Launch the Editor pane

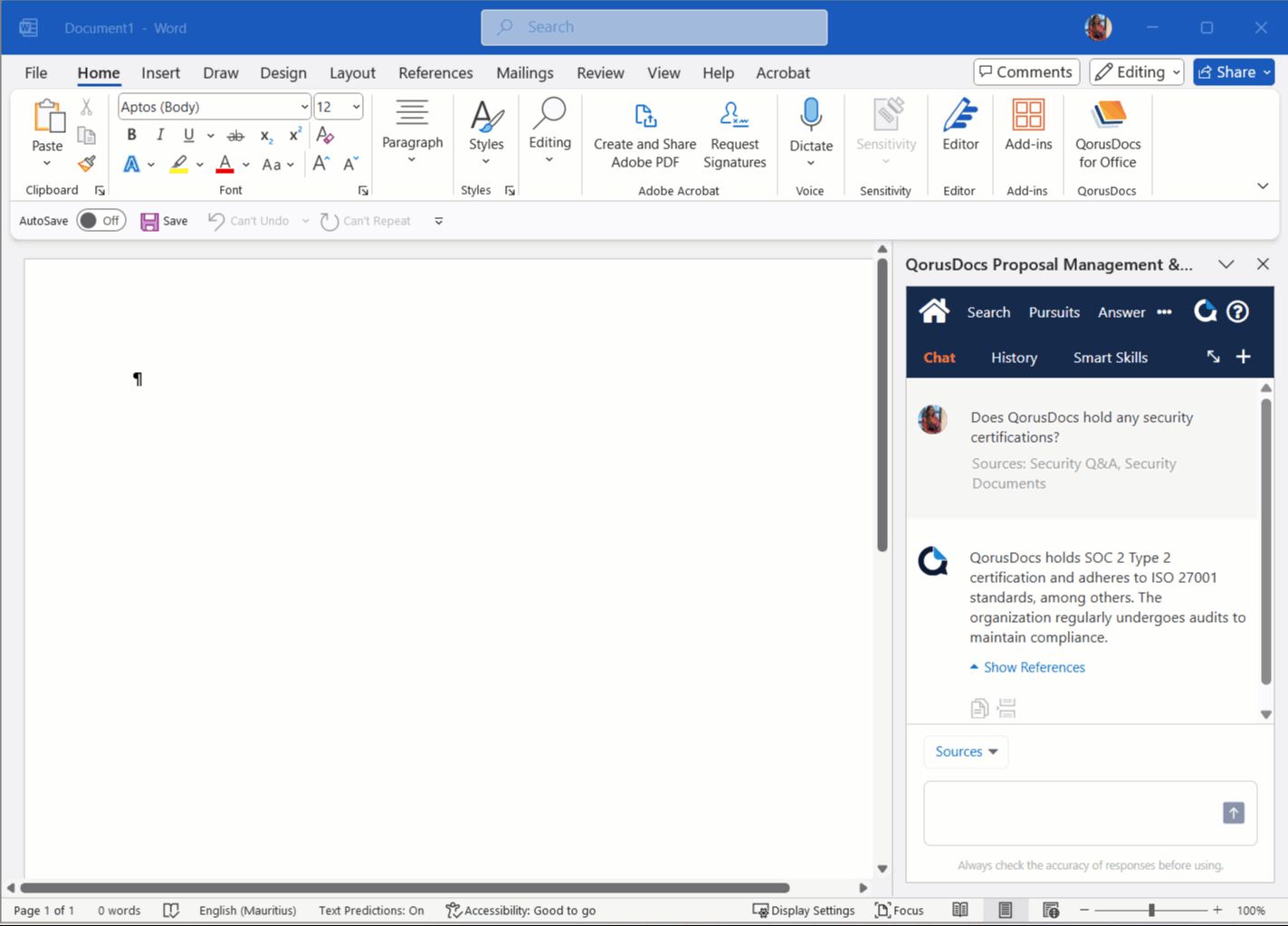(959, 131)
